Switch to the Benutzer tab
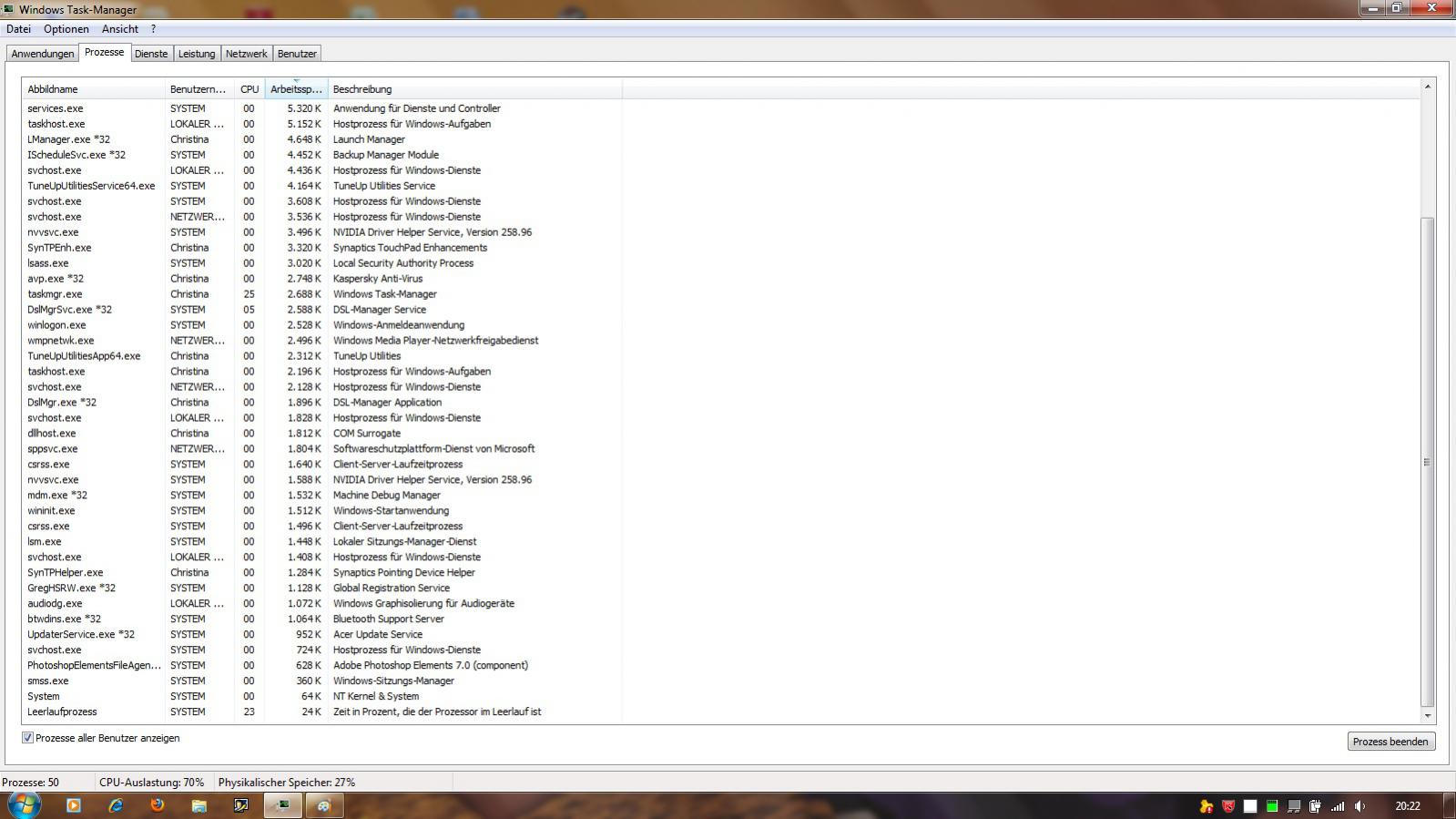The width and height of the screenshot is (1456, 819). 297,54
